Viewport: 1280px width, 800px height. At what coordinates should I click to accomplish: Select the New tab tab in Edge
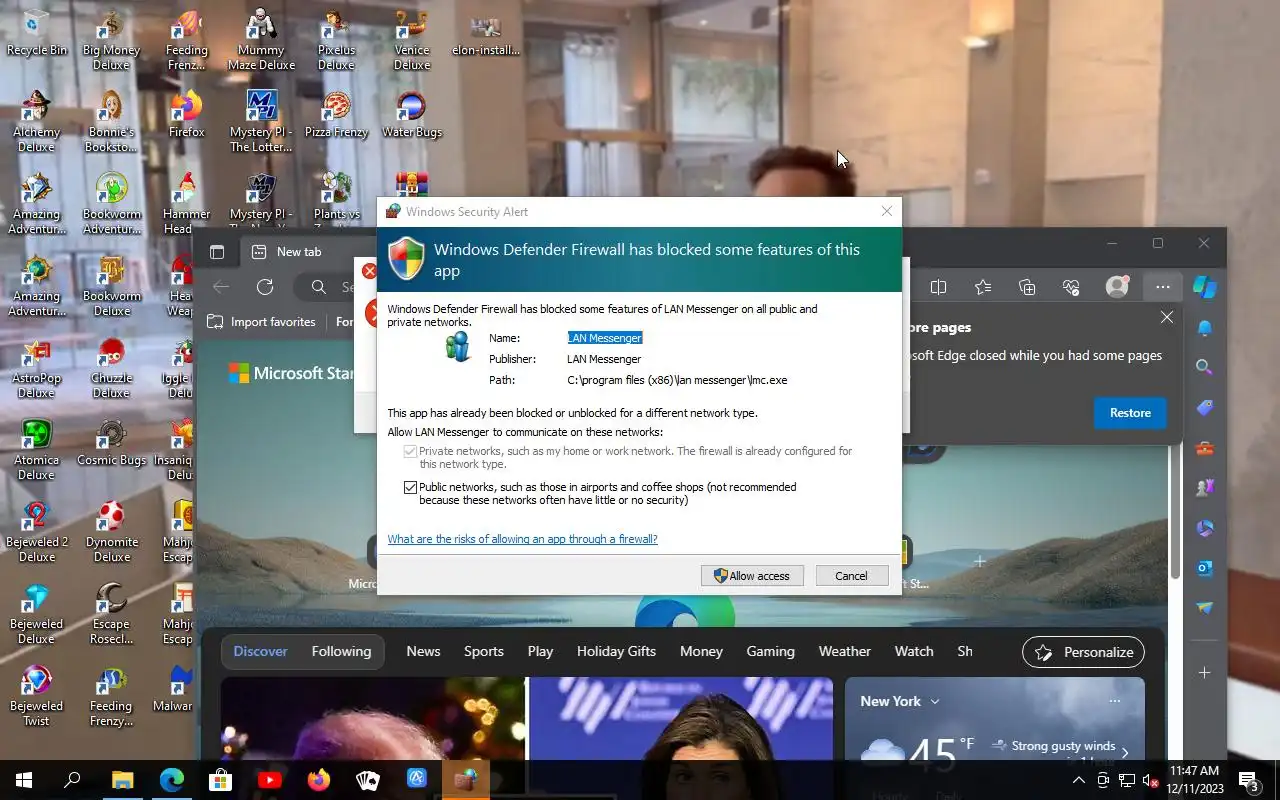[298, 252]
